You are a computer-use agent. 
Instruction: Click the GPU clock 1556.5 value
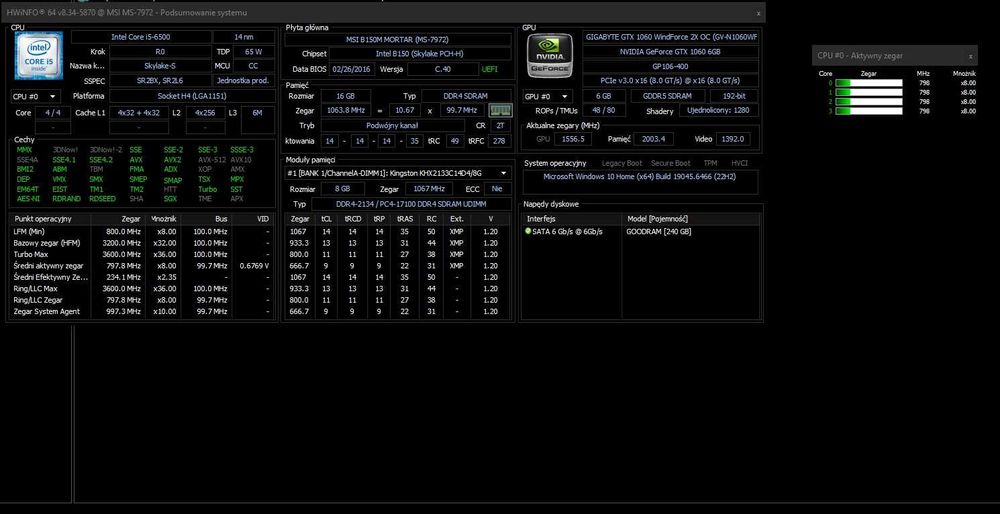[x=573, y=139]
